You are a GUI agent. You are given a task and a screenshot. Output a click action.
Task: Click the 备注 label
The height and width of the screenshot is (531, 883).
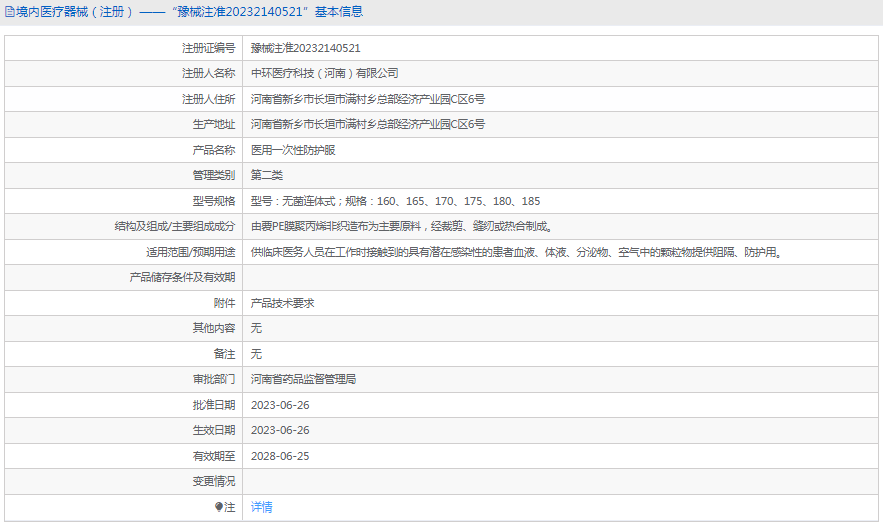[224, 354]
